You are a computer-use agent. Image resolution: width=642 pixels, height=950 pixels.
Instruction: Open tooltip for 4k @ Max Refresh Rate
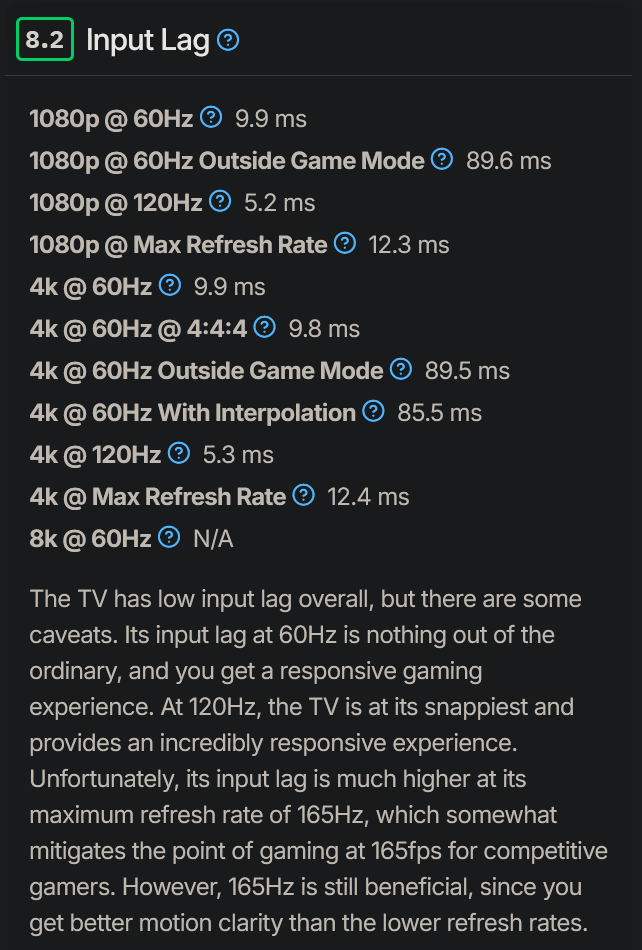coord(303,495)
